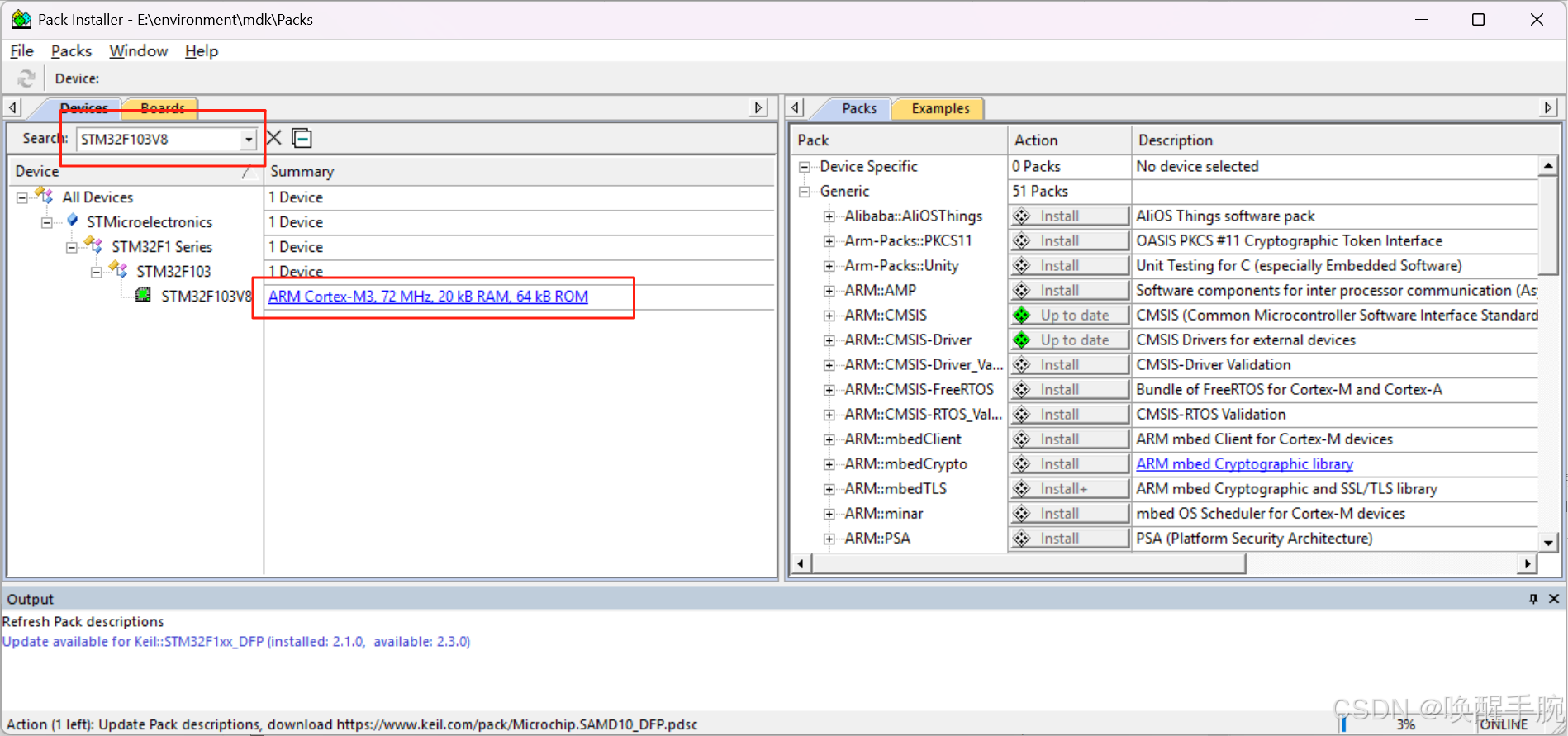Open the Help menu
This screenshot has width=1568, height=736.
point(202,50)
